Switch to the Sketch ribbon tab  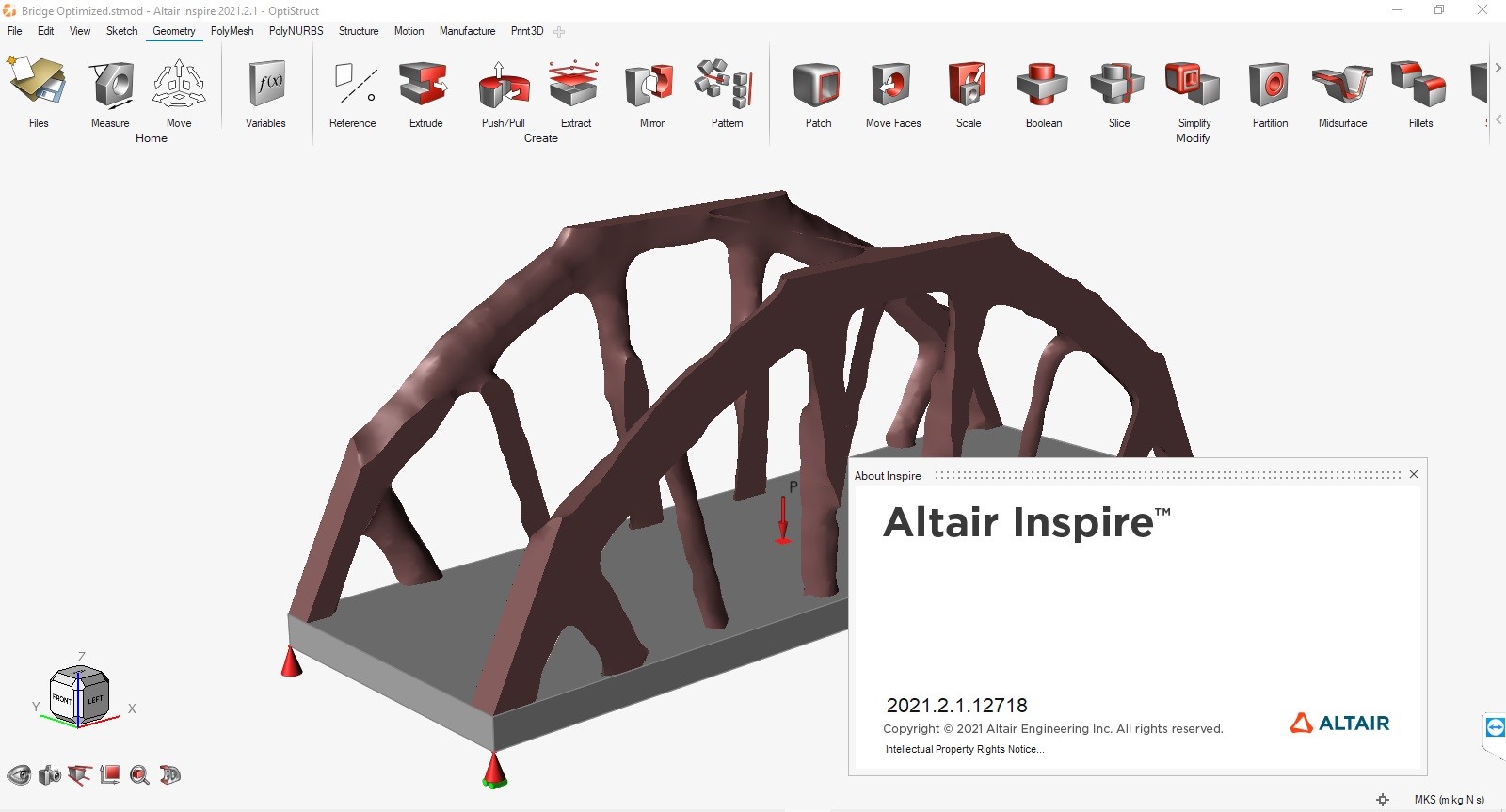pos(121,31)
